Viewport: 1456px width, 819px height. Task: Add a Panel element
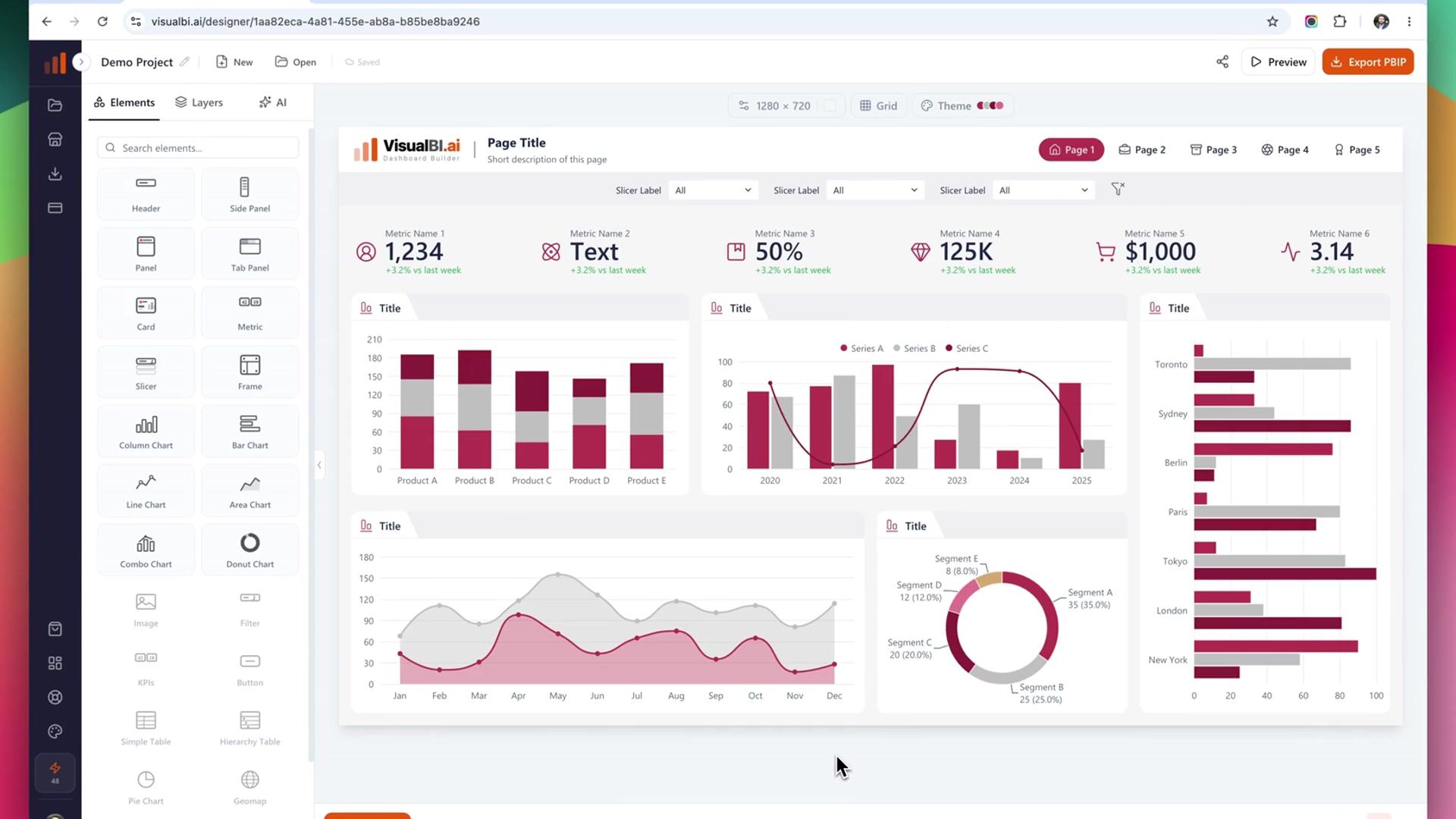pyautogui.click(x=146, y=253)
